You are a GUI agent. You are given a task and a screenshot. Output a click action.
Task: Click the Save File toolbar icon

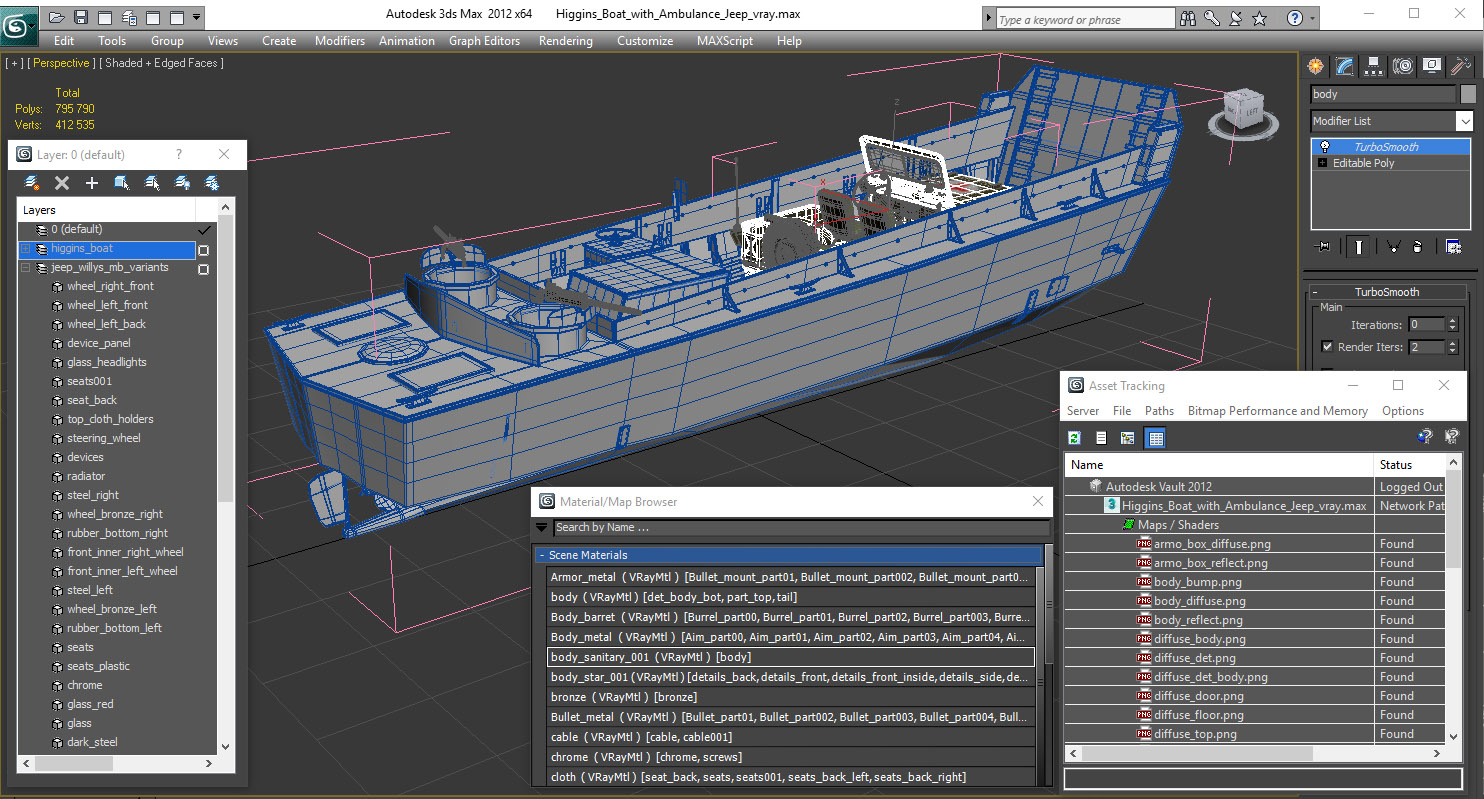[x=81, y=17]
